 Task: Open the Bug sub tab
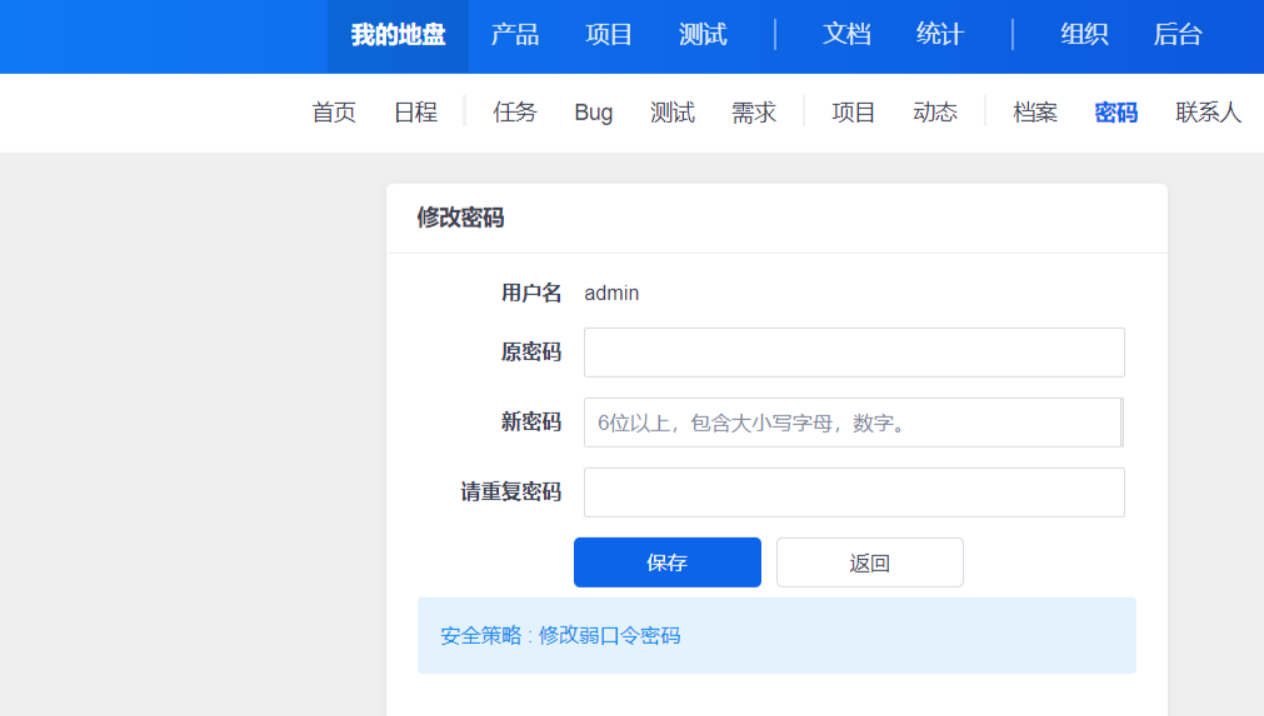pos(594,113)
